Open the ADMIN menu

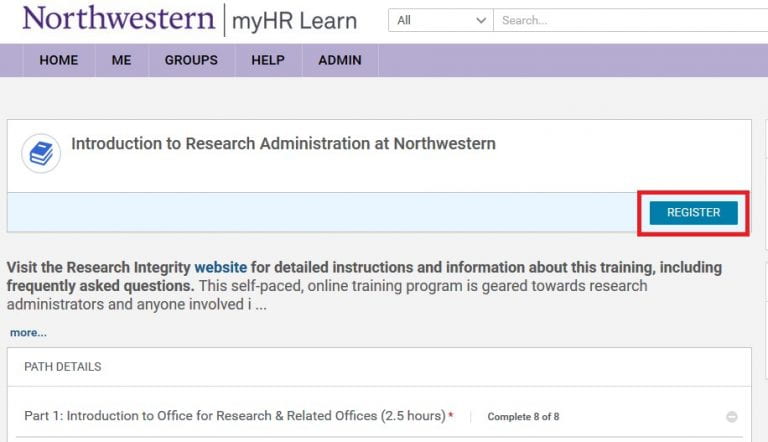click(x=340, y=60)
